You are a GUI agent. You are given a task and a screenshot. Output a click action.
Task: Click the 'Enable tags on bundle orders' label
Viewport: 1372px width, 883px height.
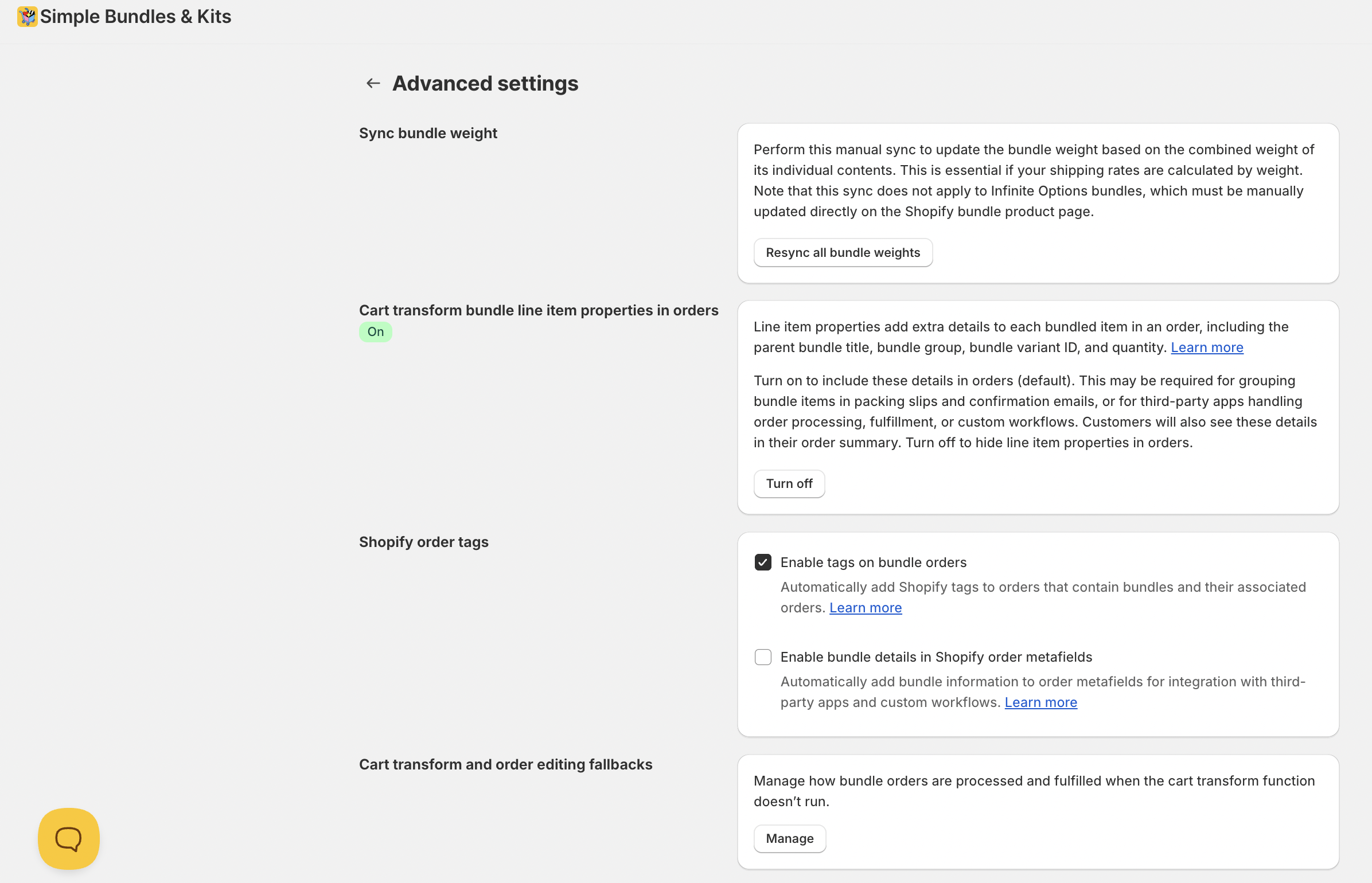click(x=873, y=562)
